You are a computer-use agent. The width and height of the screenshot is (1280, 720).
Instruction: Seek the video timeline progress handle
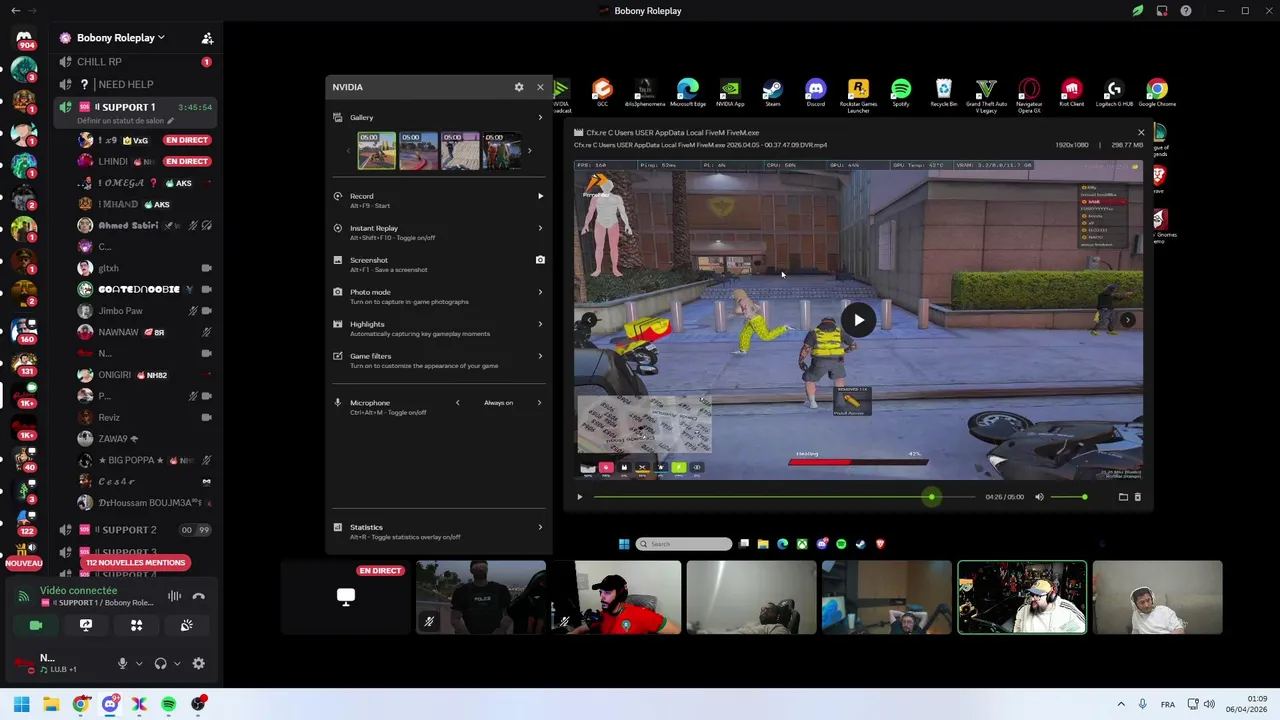[x=931, y=497]
